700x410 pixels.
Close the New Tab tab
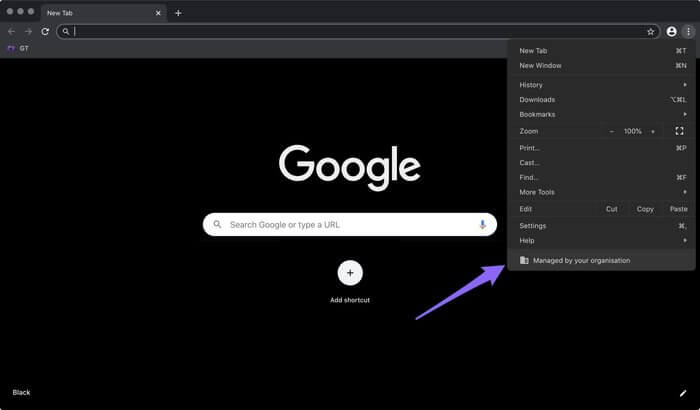[x=157, y=13]
